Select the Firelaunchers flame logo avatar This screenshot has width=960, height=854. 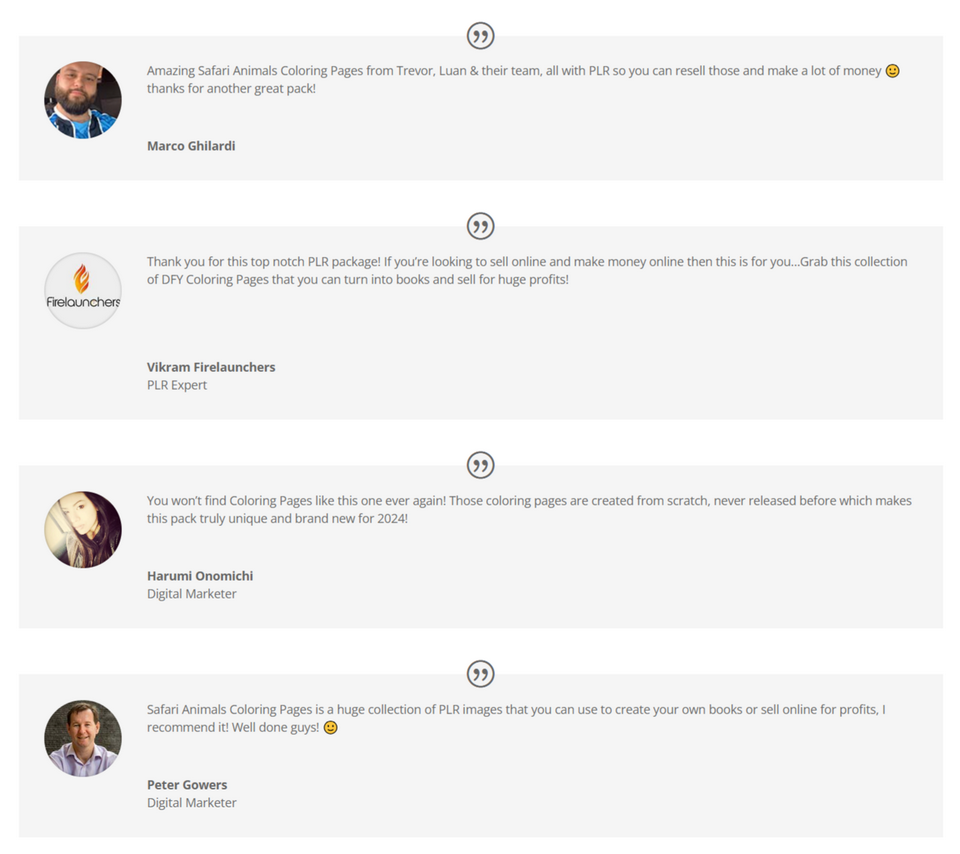pos(83,290)
